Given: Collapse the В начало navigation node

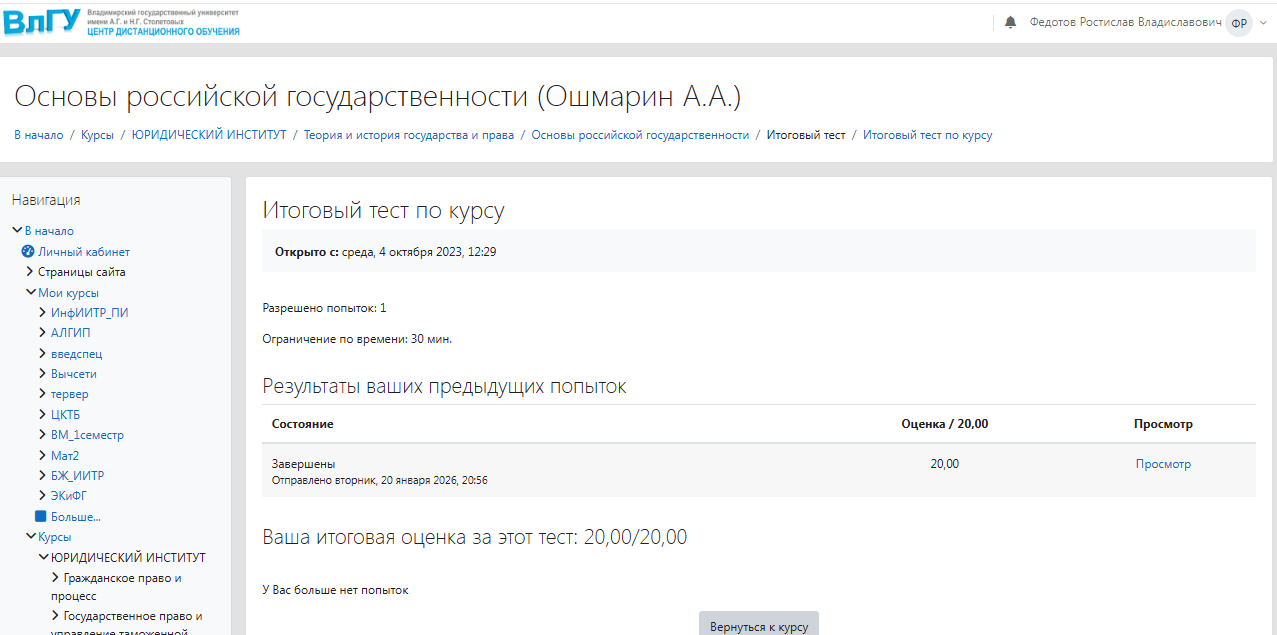Looking at the screenshot, I should tap(17, 231).
